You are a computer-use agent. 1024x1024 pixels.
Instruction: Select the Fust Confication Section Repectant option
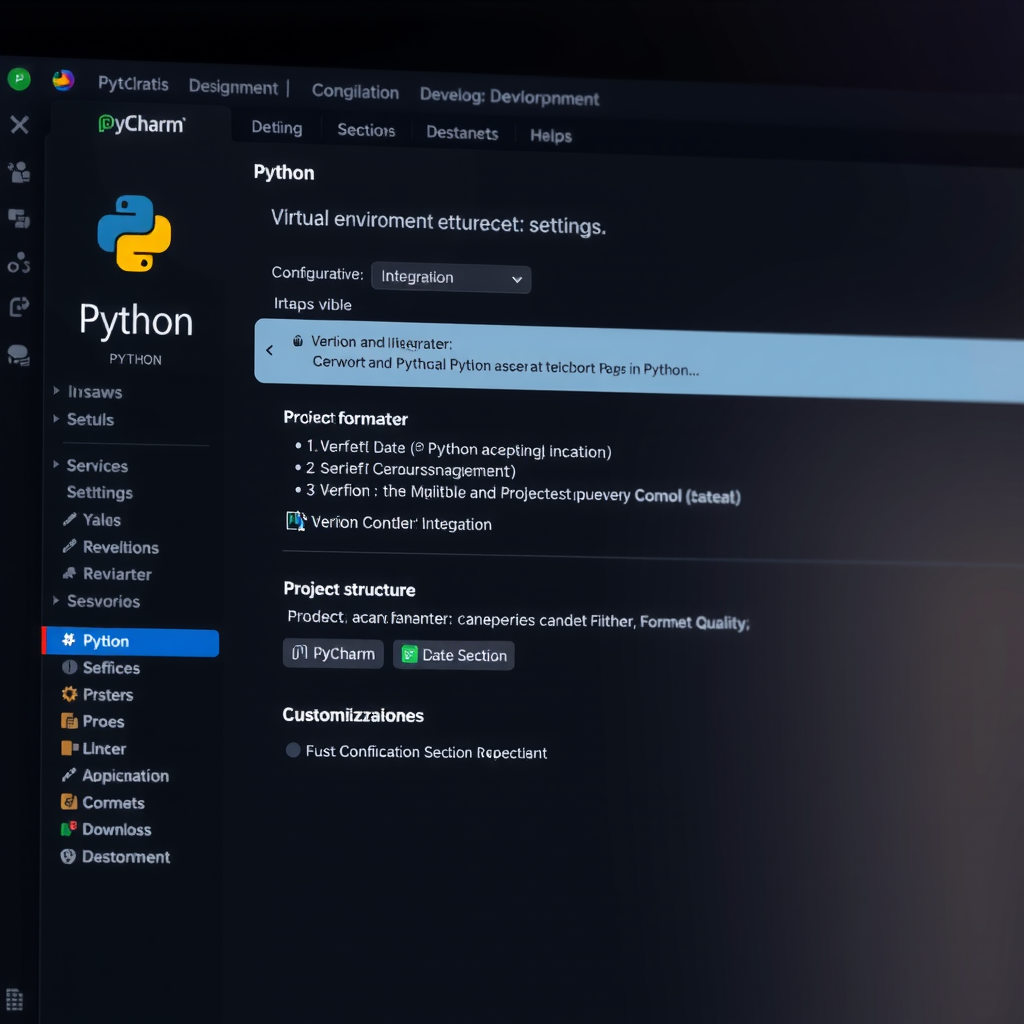[291, 750]
